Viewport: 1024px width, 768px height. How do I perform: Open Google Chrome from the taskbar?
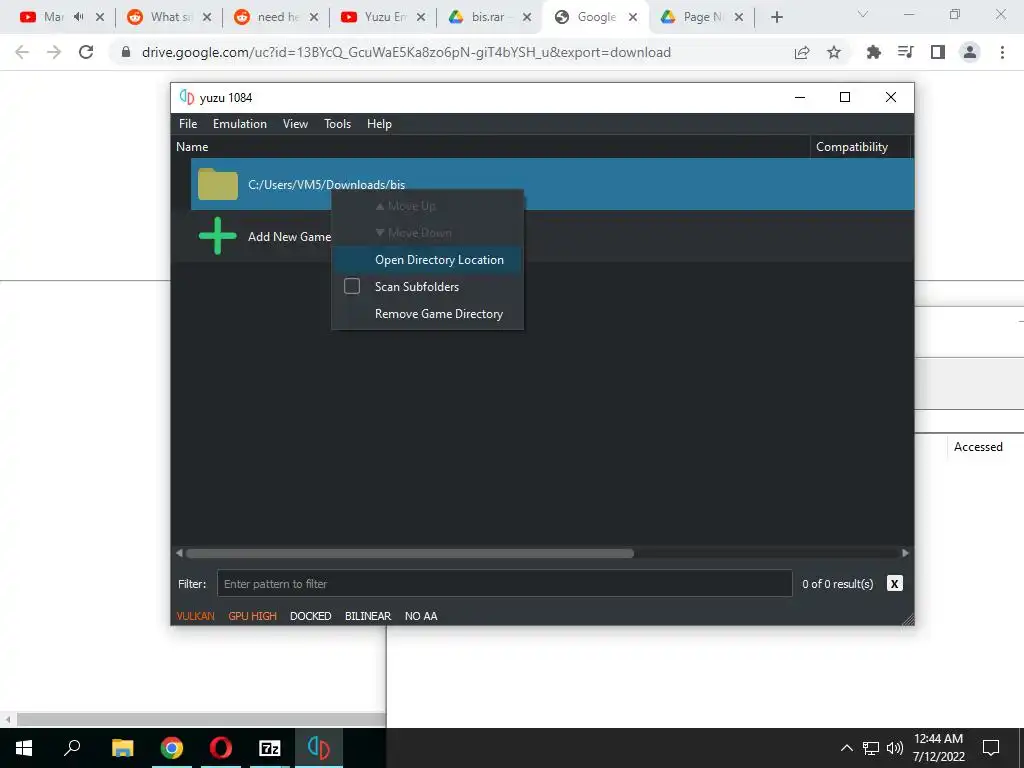(x=172, y=748)
